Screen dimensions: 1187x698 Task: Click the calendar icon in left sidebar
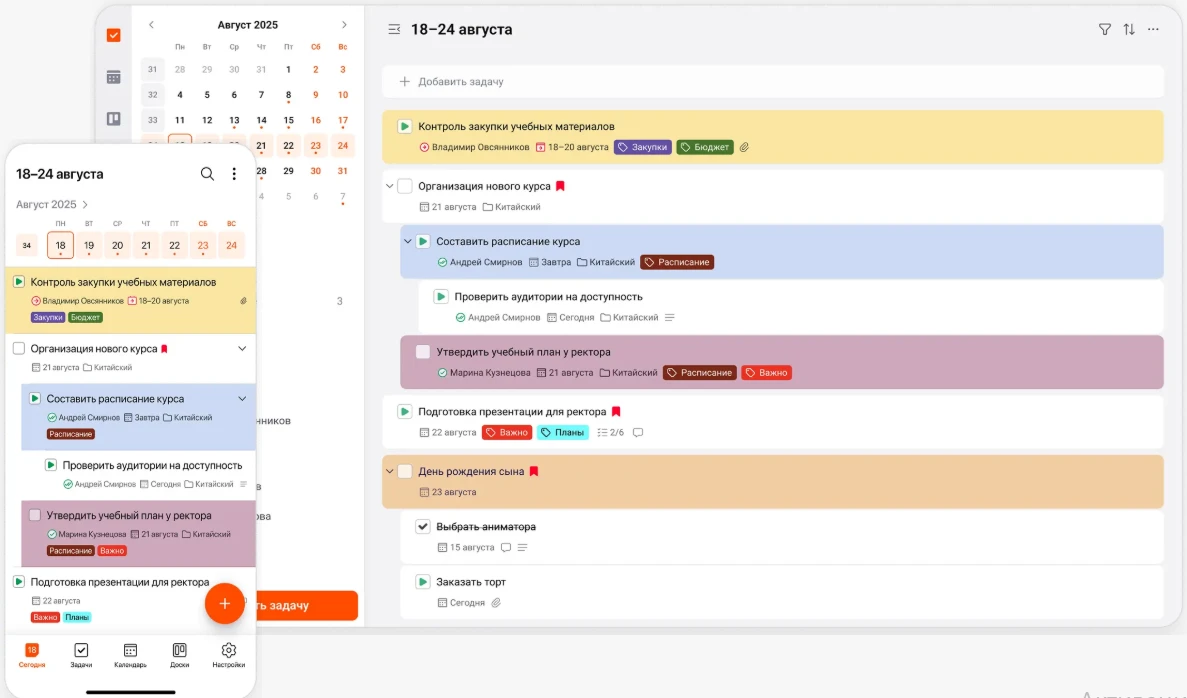coord(113,77)
